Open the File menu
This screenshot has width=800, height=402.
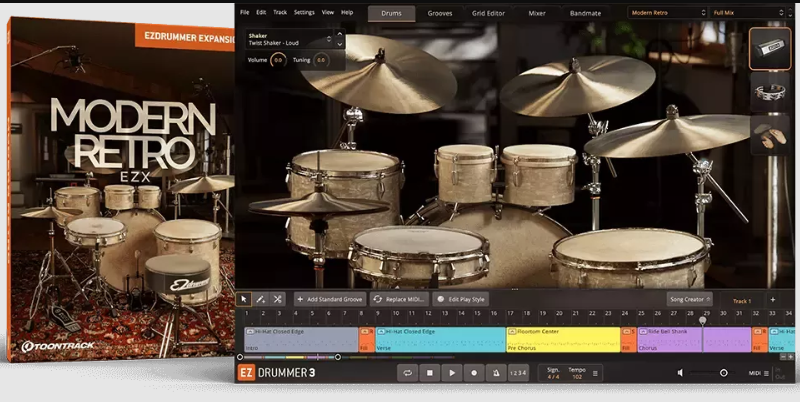coord(244,12)
